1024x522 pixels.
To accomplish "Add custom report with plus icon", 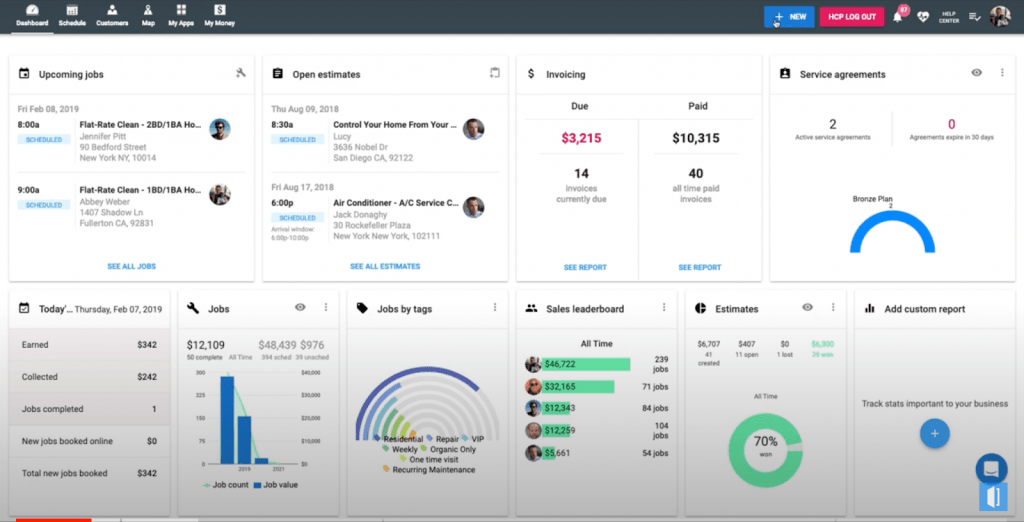I will tap(935, 434).
